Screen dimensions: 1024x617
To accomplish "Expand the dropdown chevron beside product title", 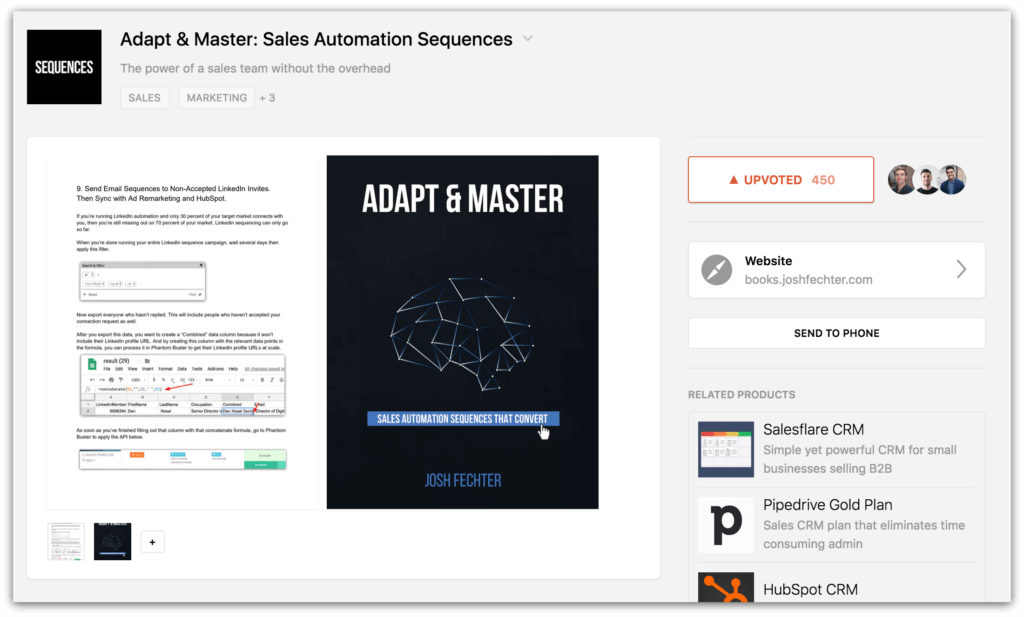I will pyautogui.click(x=528, y=39).
